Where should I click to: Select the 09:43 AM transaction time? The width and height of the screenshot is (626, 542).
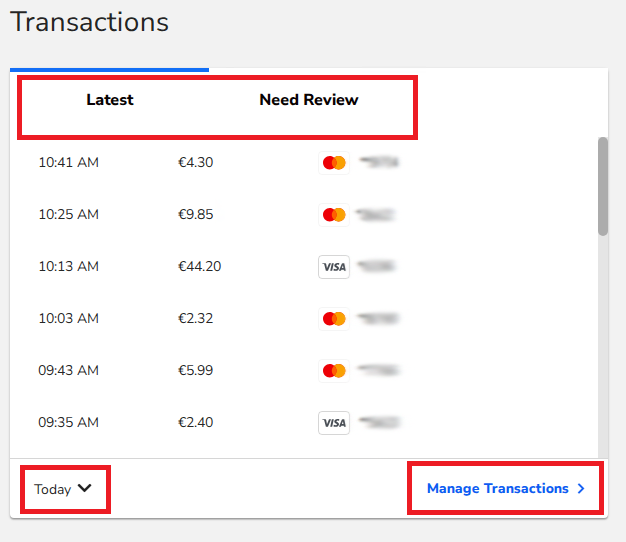point(69,370)
